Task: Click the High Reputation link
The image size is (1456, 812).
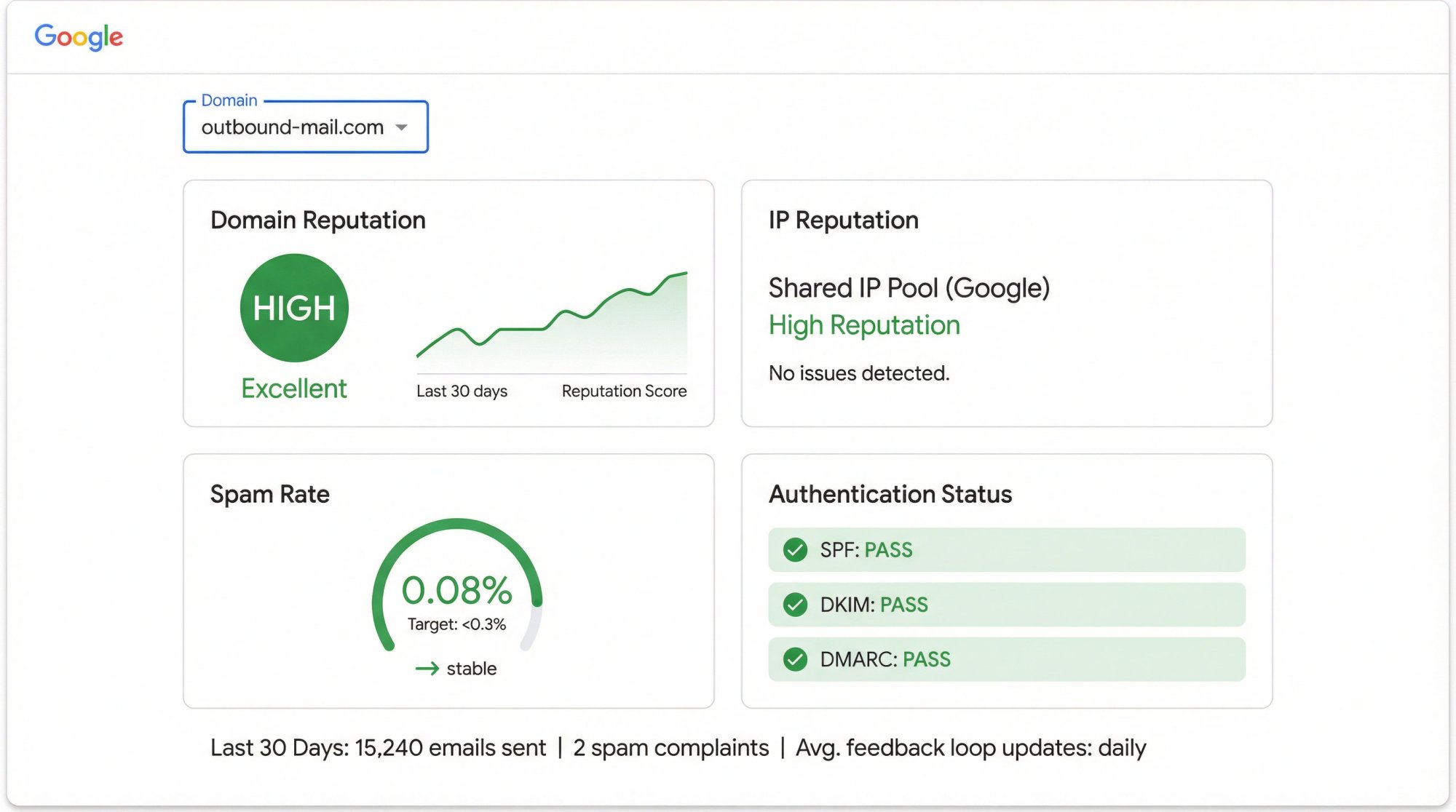Action: click(864, 325)
